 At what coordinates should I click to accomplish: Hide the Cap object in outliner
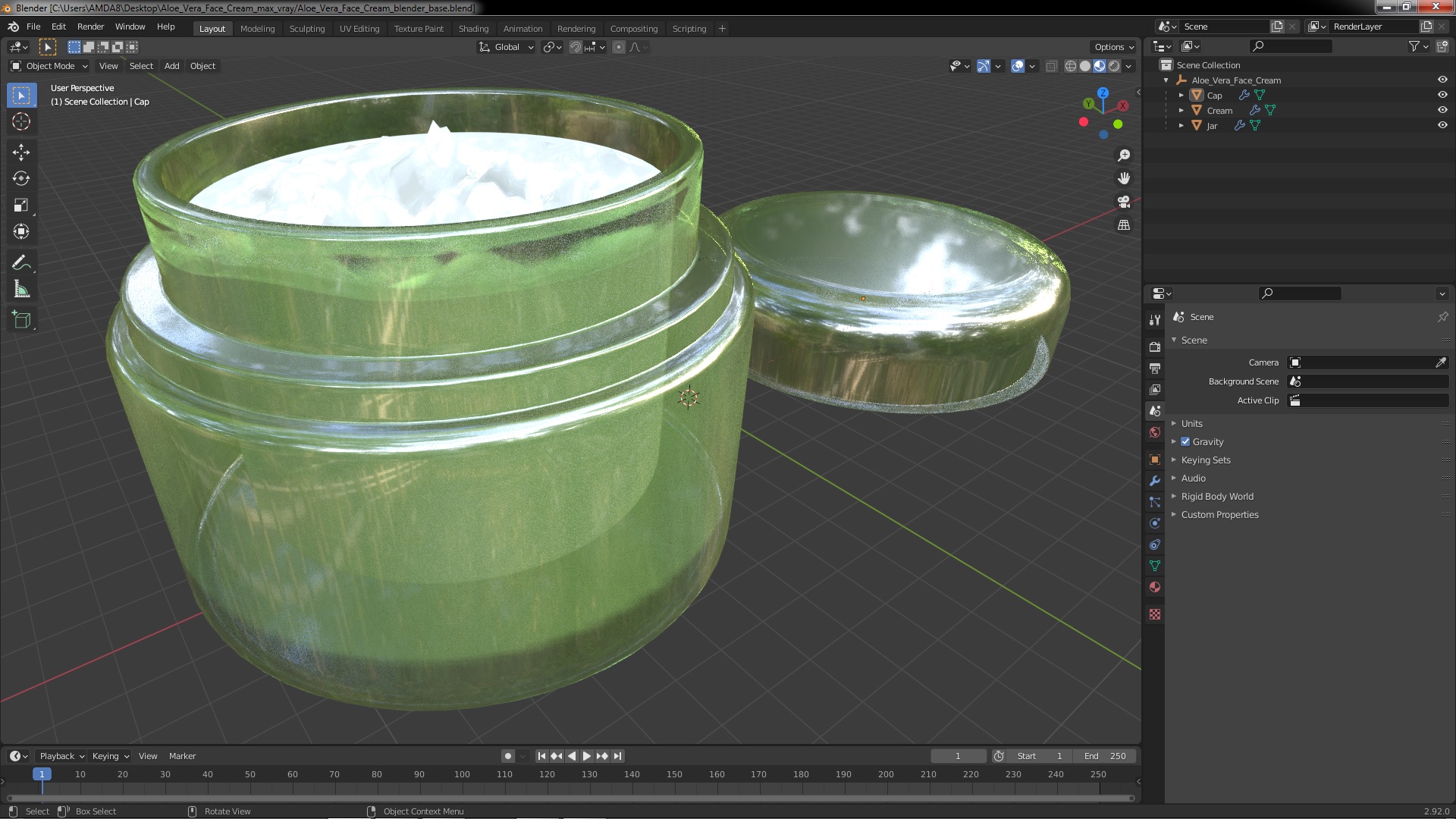click(x=1442, y=95)
